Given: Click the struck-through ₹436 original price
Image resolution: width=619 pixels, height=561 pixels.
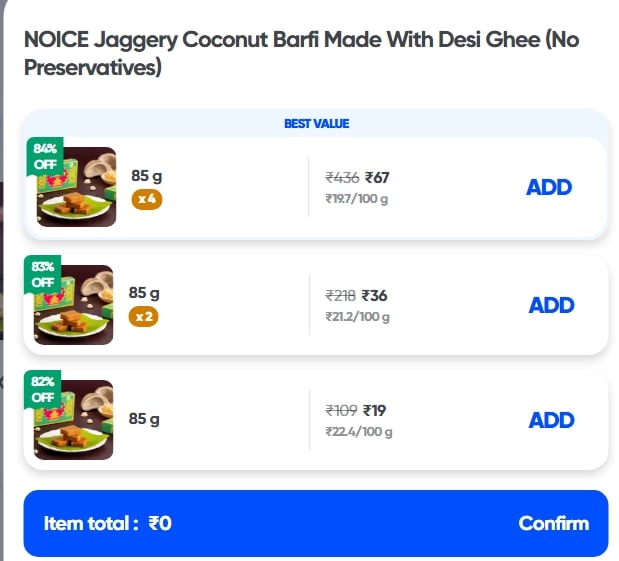Looking at the screenshot, I should coord(342,178).
